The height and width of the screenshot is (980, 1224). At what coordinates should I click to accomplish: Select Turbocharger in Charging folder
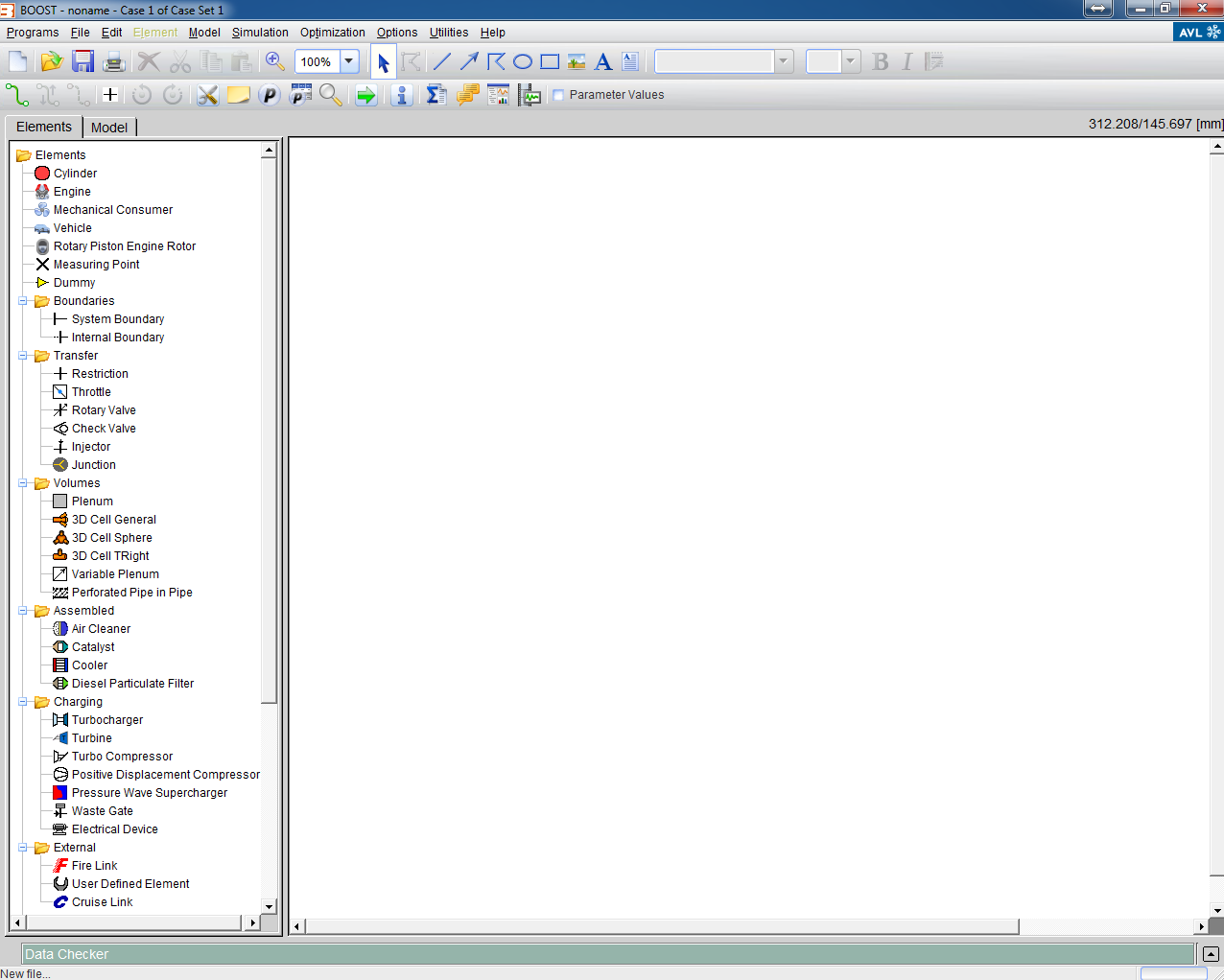[107, 720]
